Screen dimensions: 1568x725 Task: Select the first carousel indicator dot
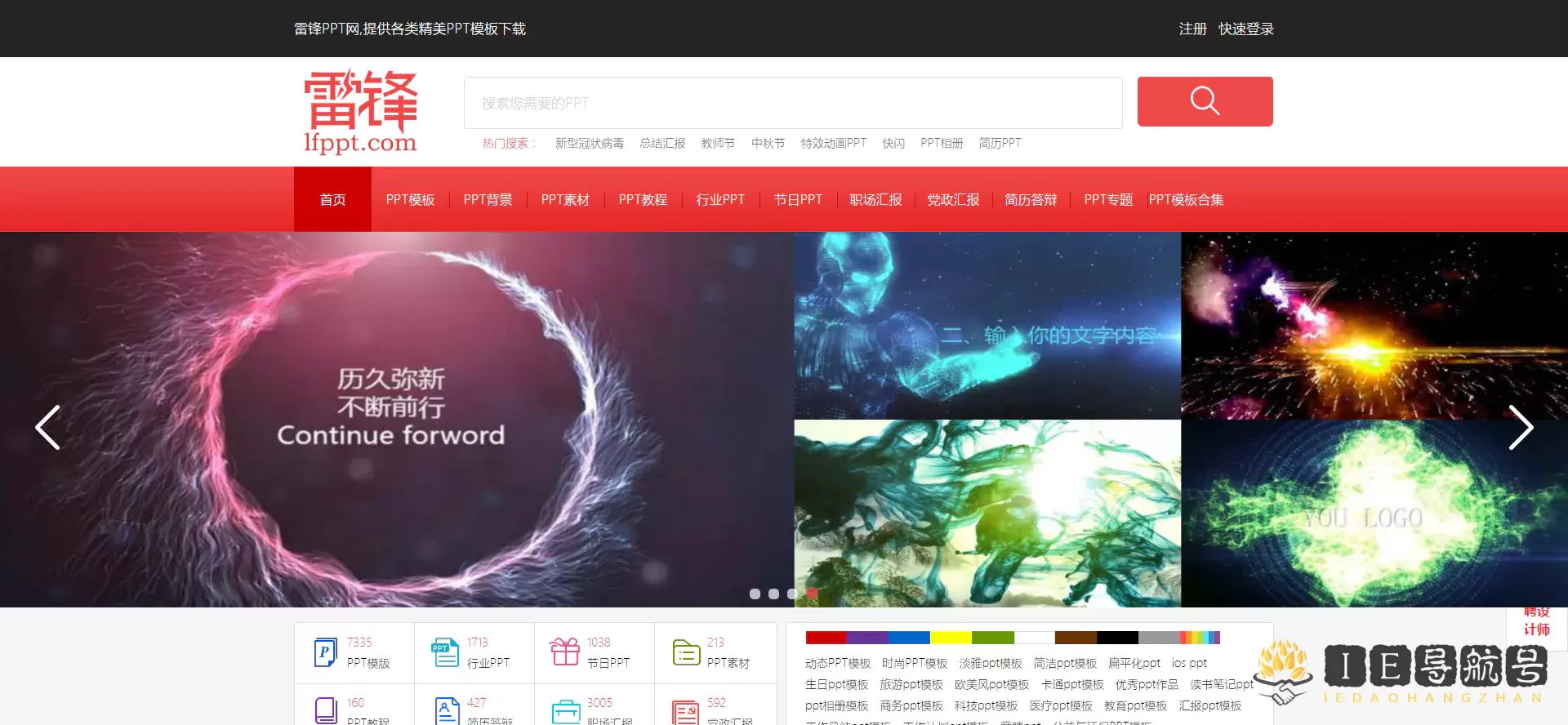[755, 594]
